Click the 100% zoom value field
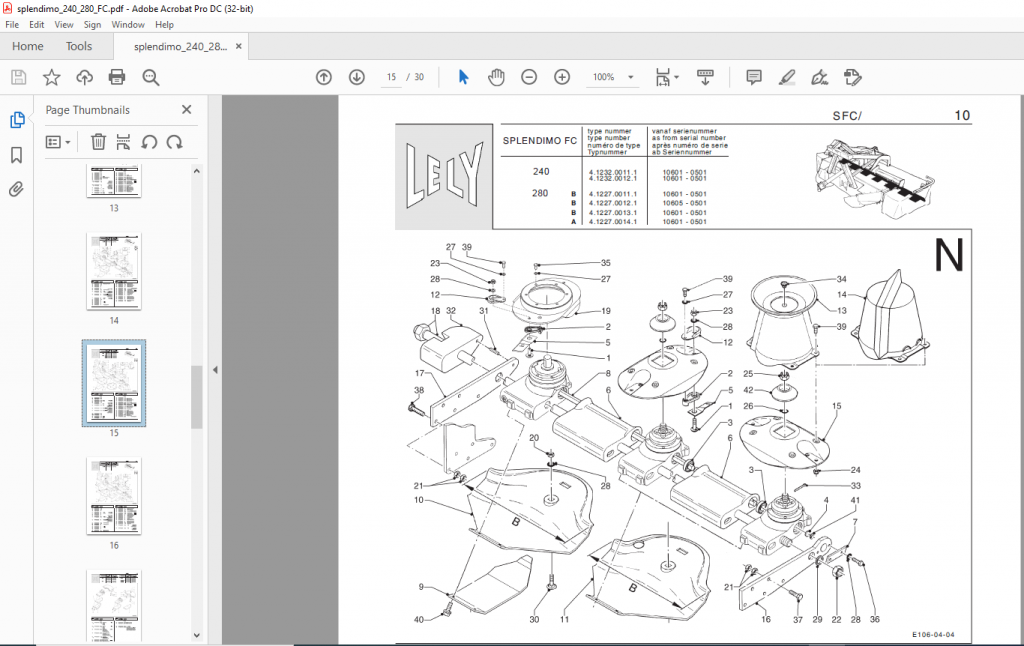 [x=603, y=77]
